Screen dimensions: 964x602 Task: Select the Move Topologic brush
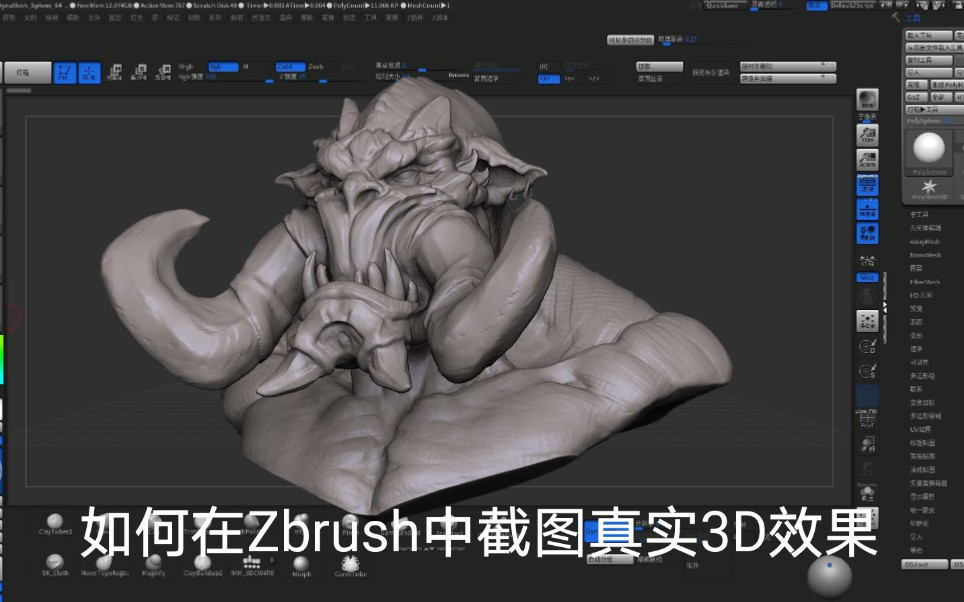[x=105, y=565]
